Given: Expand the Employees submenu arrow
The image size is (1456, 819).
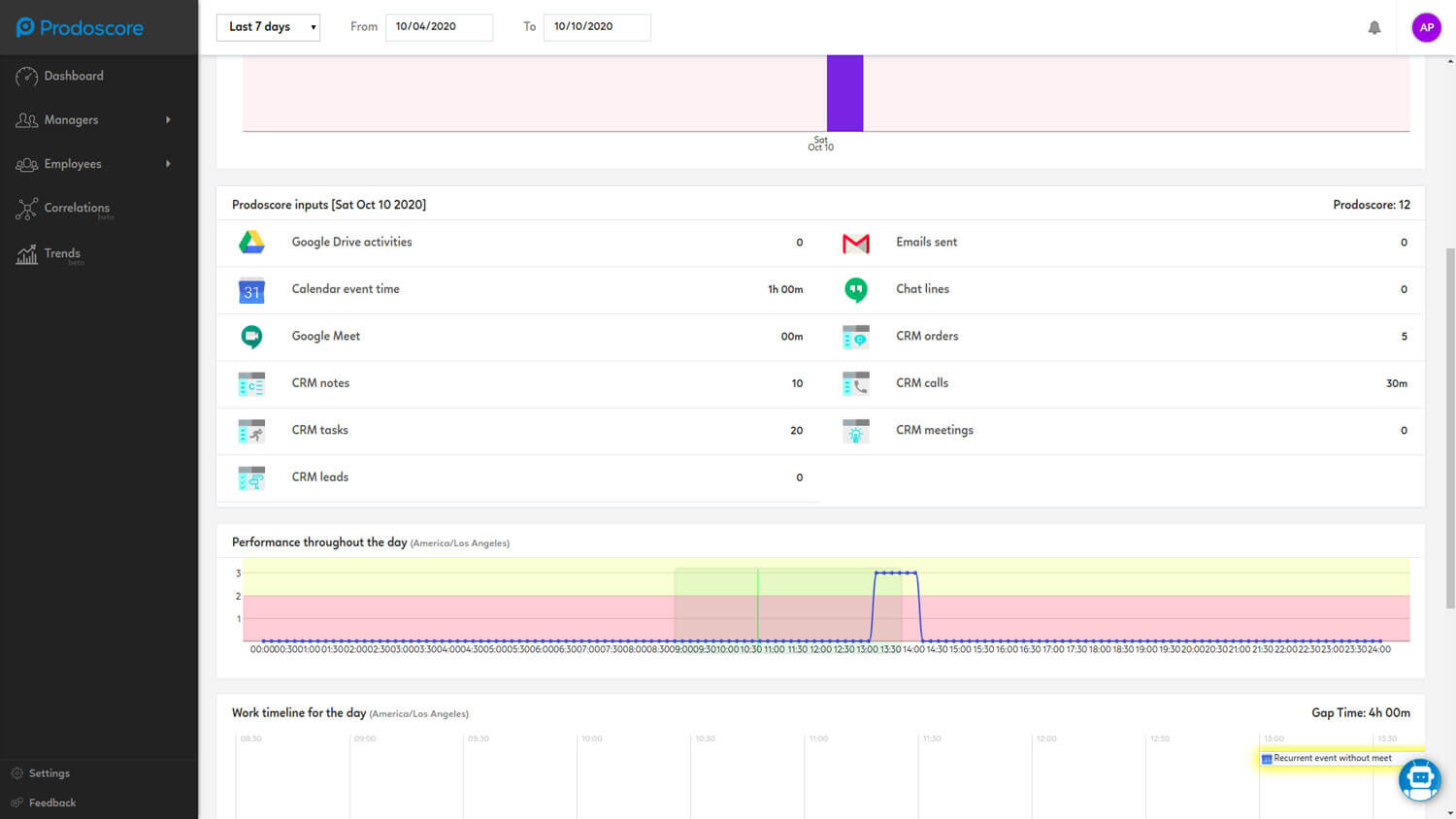Looking at the screenshot, I should [x=168, y=163].
